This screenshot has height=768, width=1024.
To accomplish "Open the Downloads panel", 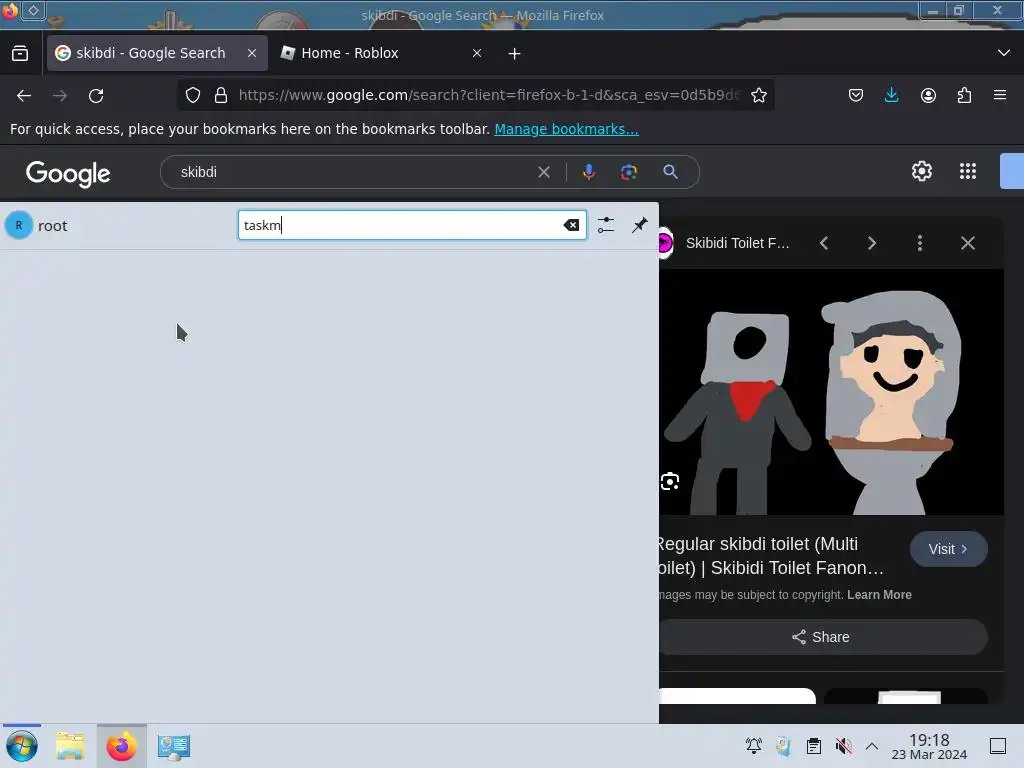I will (891, 95).
